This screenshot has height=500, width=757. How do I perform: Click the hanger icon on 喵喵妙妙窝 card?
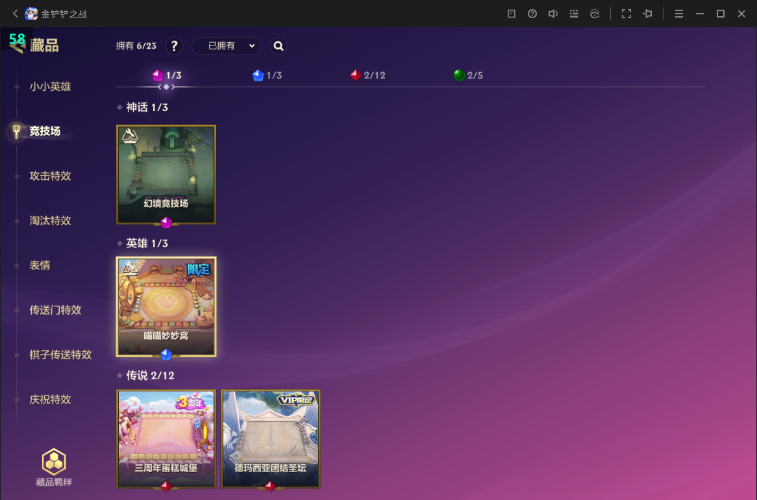129,267
